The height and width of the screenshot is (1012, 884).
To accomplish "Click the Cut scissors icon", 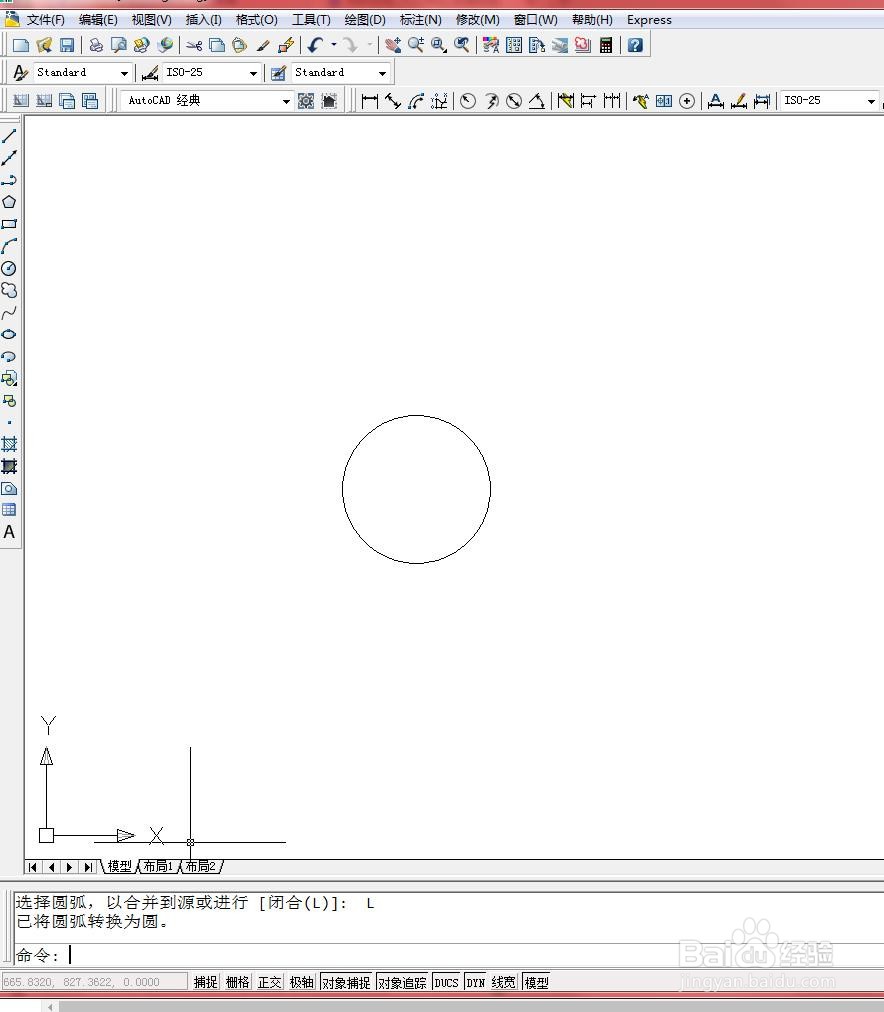I will (194, 45).
